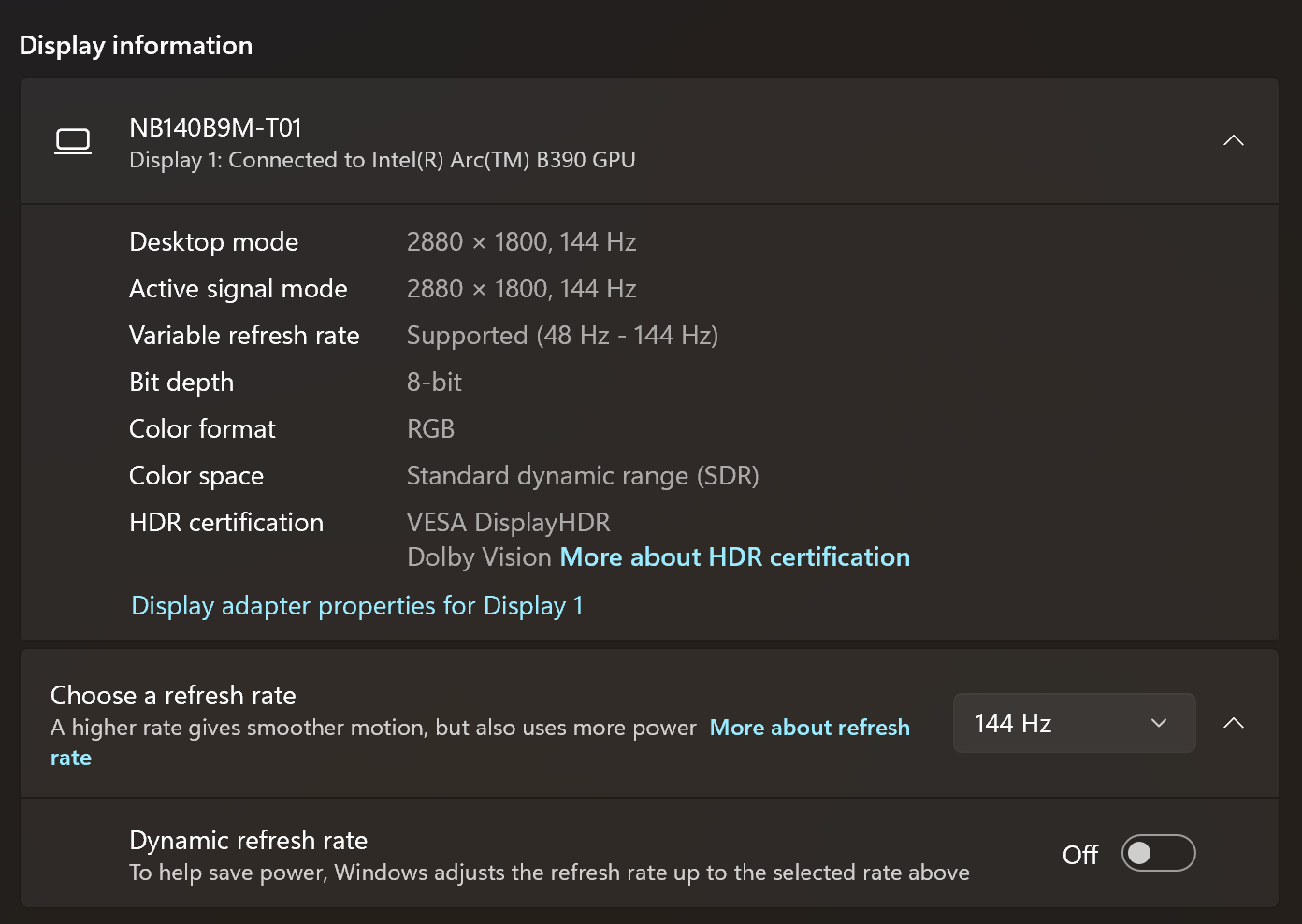
Task: Click the Dynamic refresh rate title
Action: (x=249, y=841)
